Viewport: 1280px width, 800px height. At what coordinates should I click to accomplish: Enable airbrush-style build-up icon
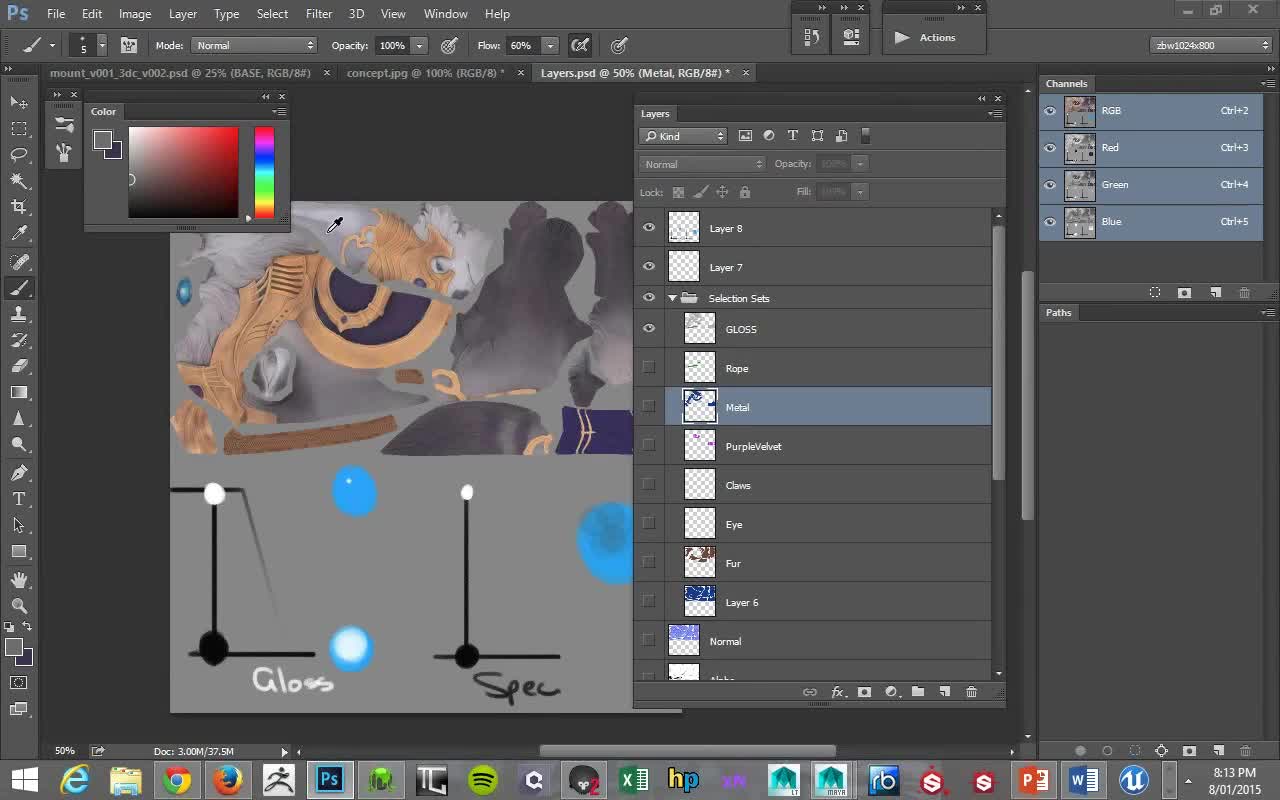click(x=580, y=45)
